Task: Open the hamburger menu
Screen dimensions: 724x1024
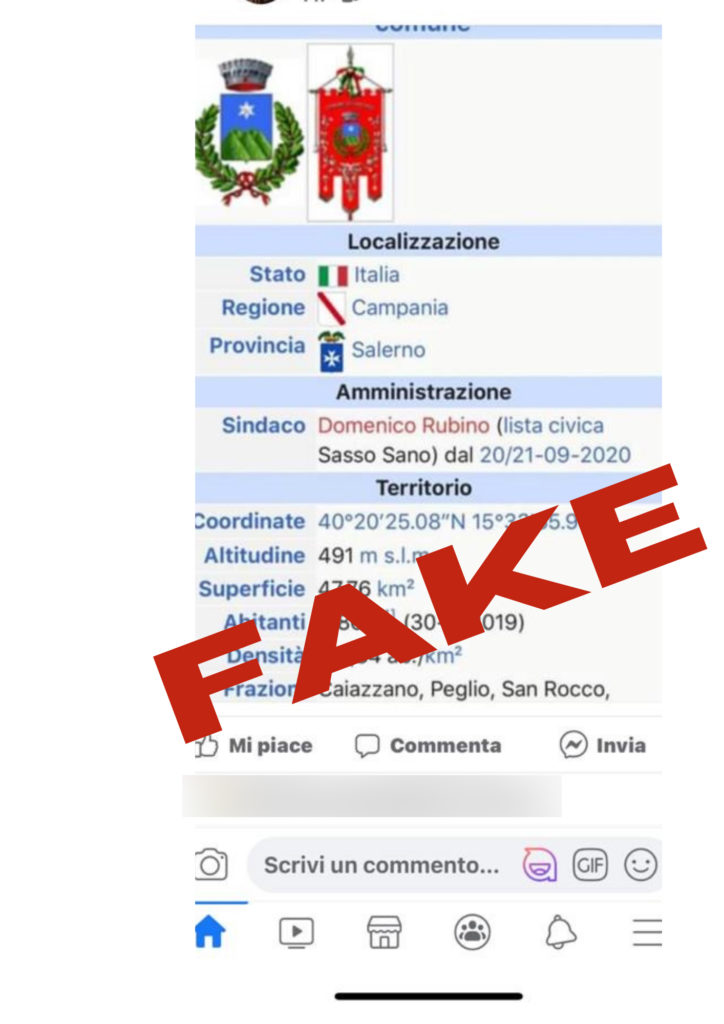Action: point(647,932)
